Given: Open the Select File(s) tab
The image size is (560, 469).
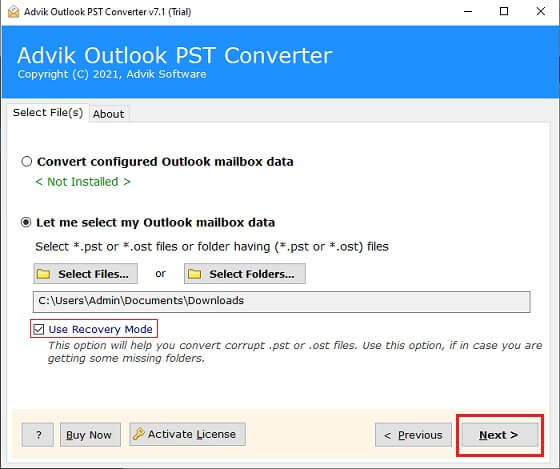Looking at the screenshot, I should click(48, 113).
